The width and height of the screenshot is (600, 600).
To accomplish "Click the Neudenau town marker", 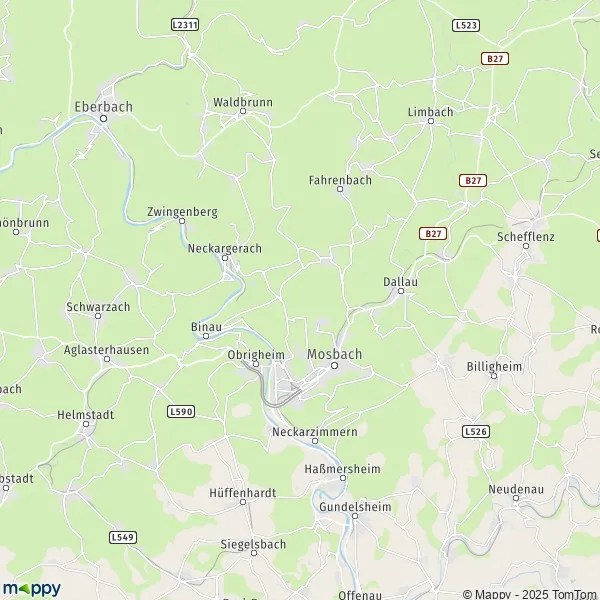I will coord(516,498).
